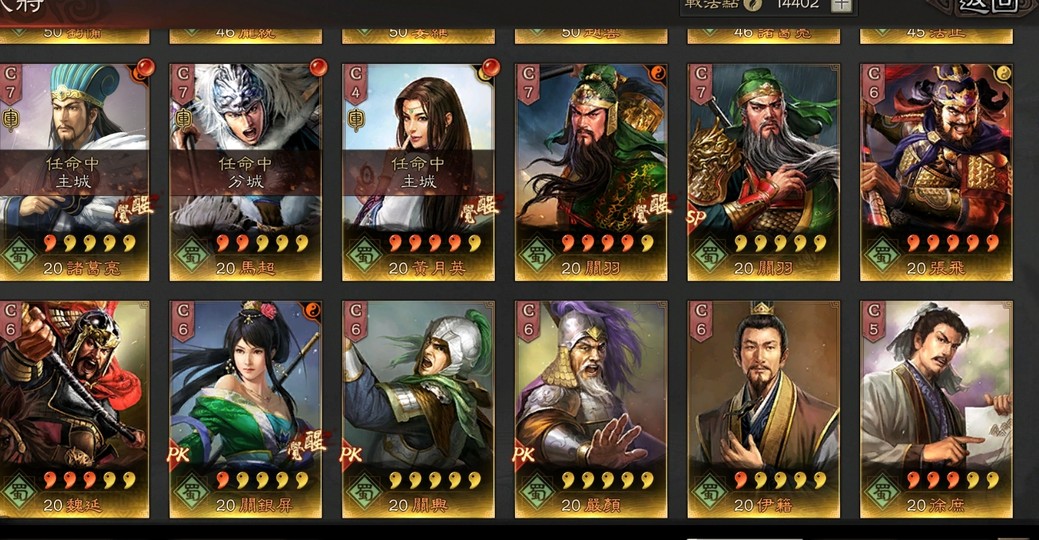Select the 張飛 general card

tap(936, 172)
